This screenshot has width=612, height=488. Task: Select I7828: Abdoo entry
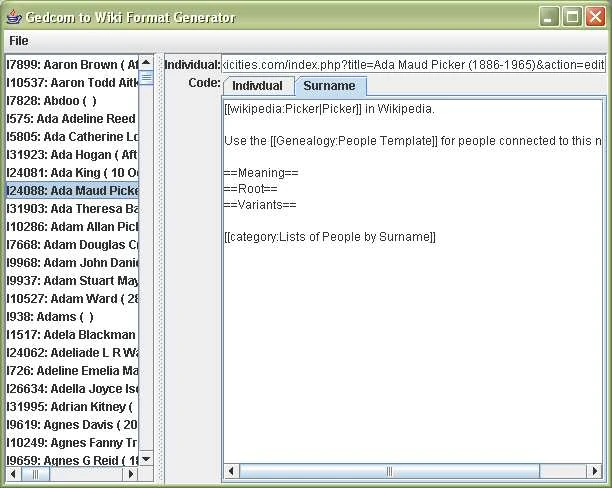72,101
